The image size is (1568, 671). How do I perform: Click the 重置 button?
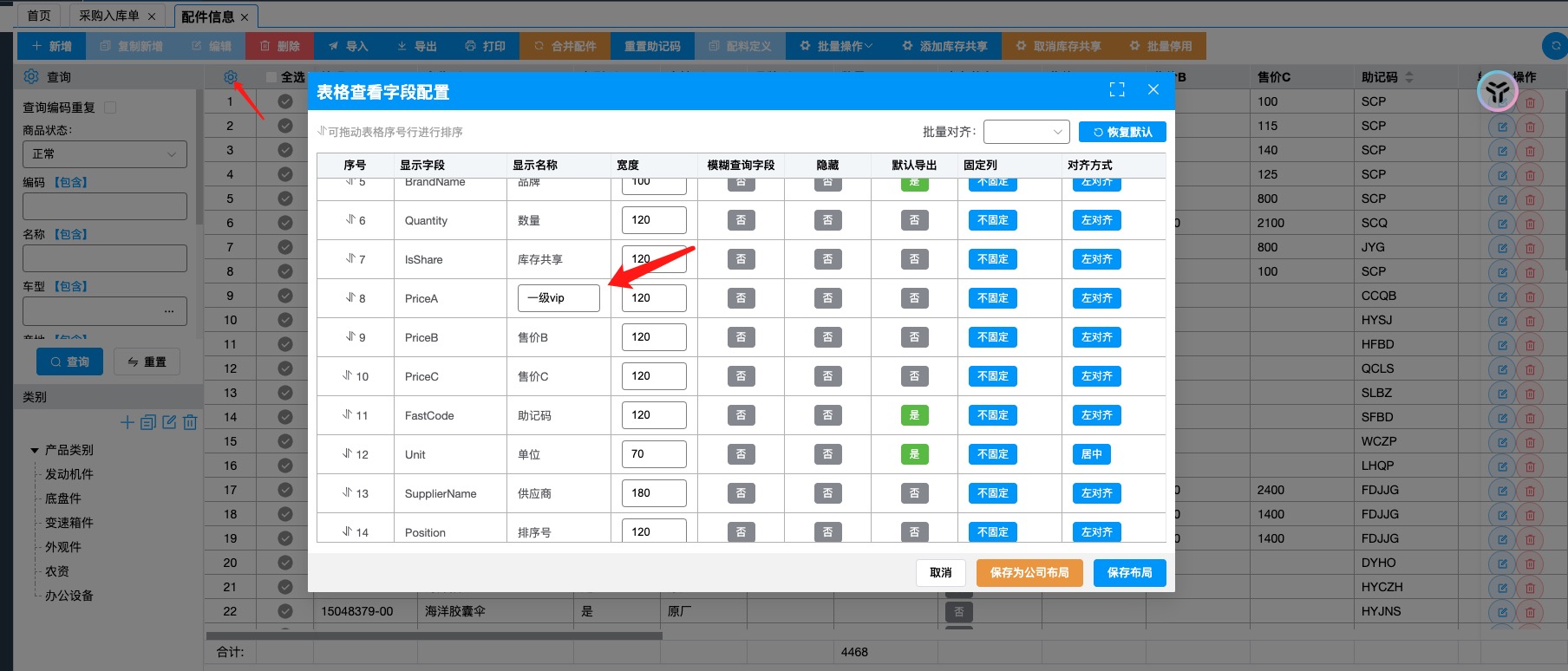147,362
